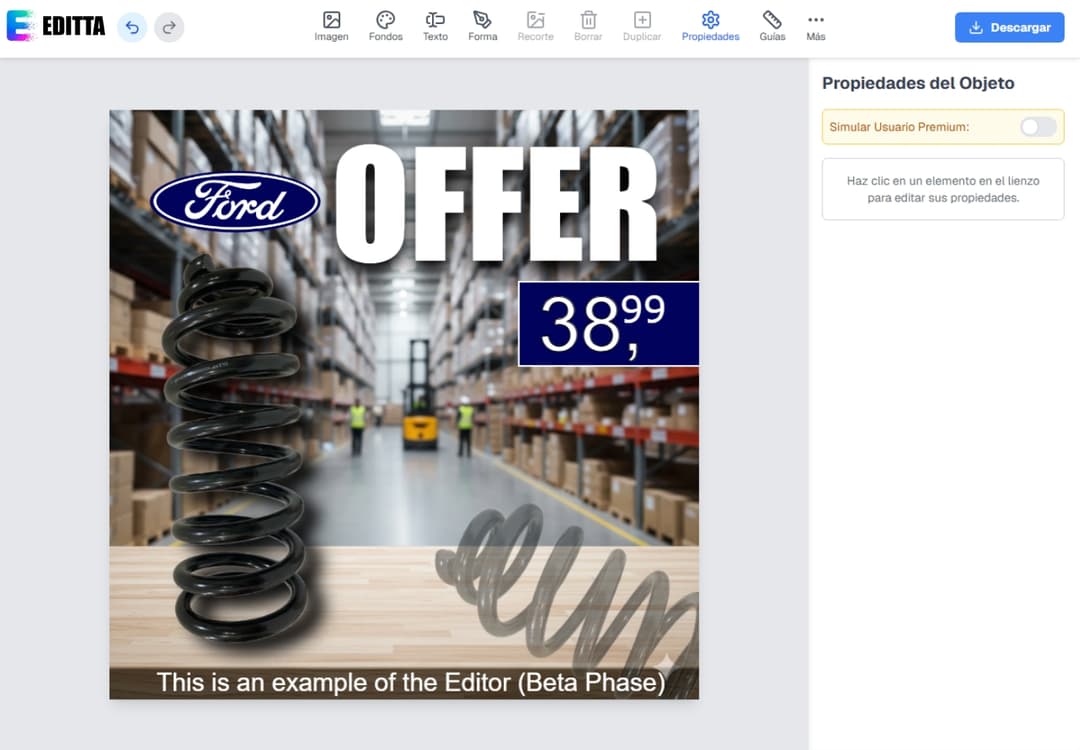Click the EDITTA logo
The width and height of the screenshot is (1080, 750).
pos(55,27)
